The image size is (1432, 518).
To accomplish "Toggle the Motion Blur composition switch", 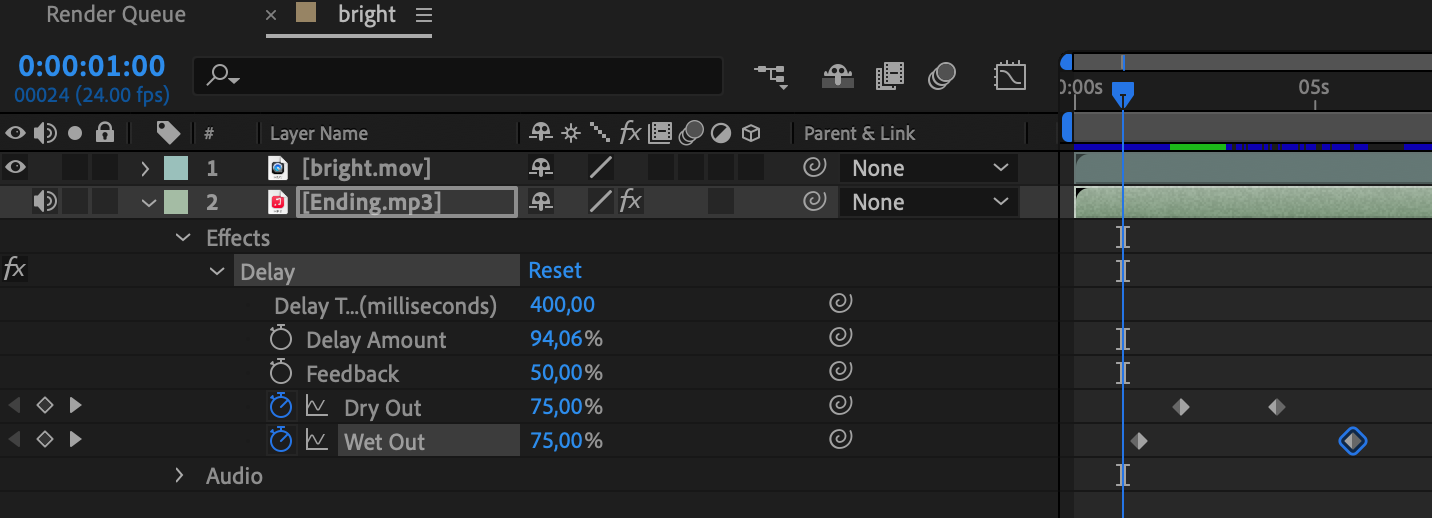I will (942, 76).
